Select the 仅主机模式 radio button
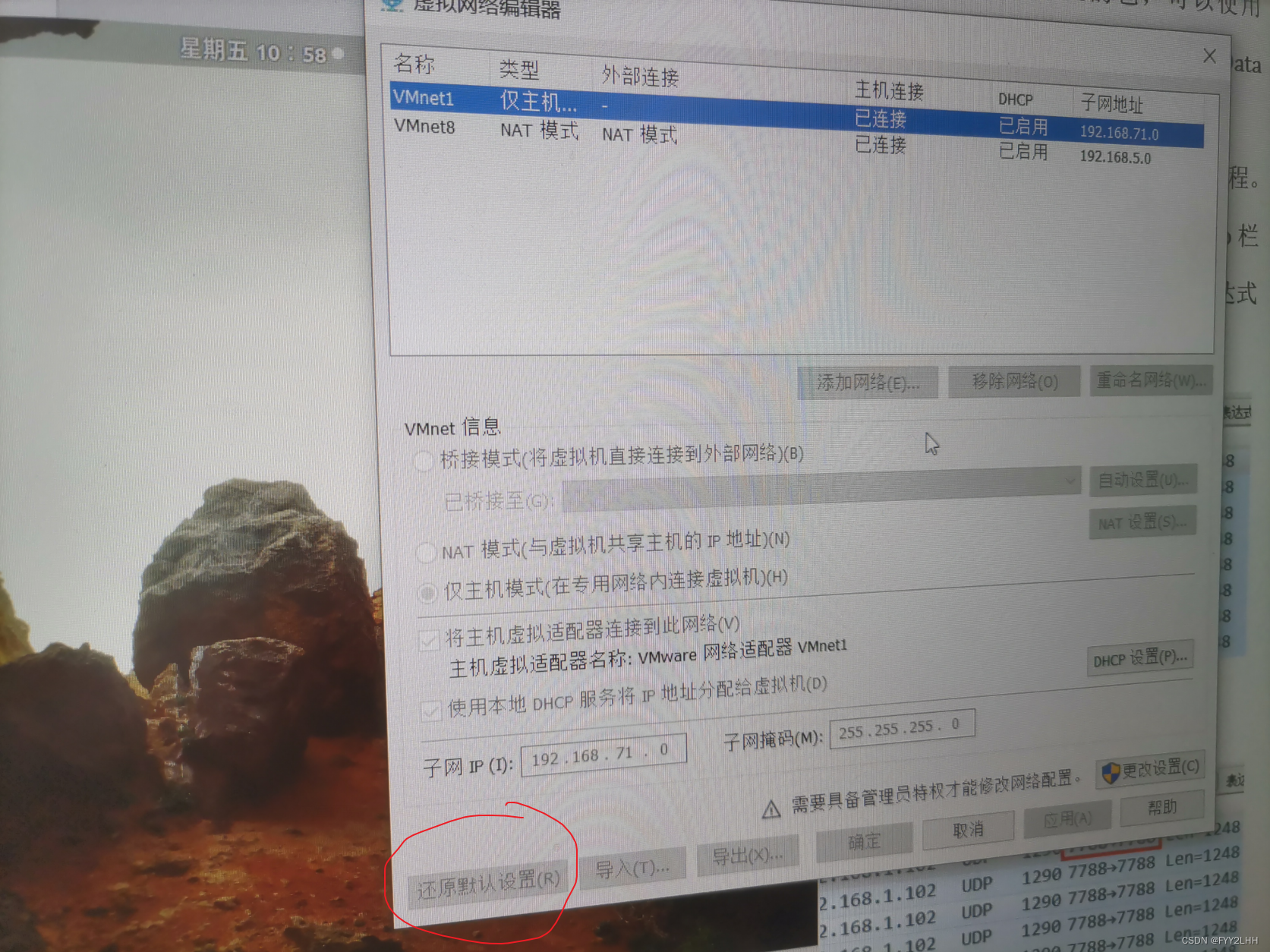1270x952 pixels. coord(427,592)
